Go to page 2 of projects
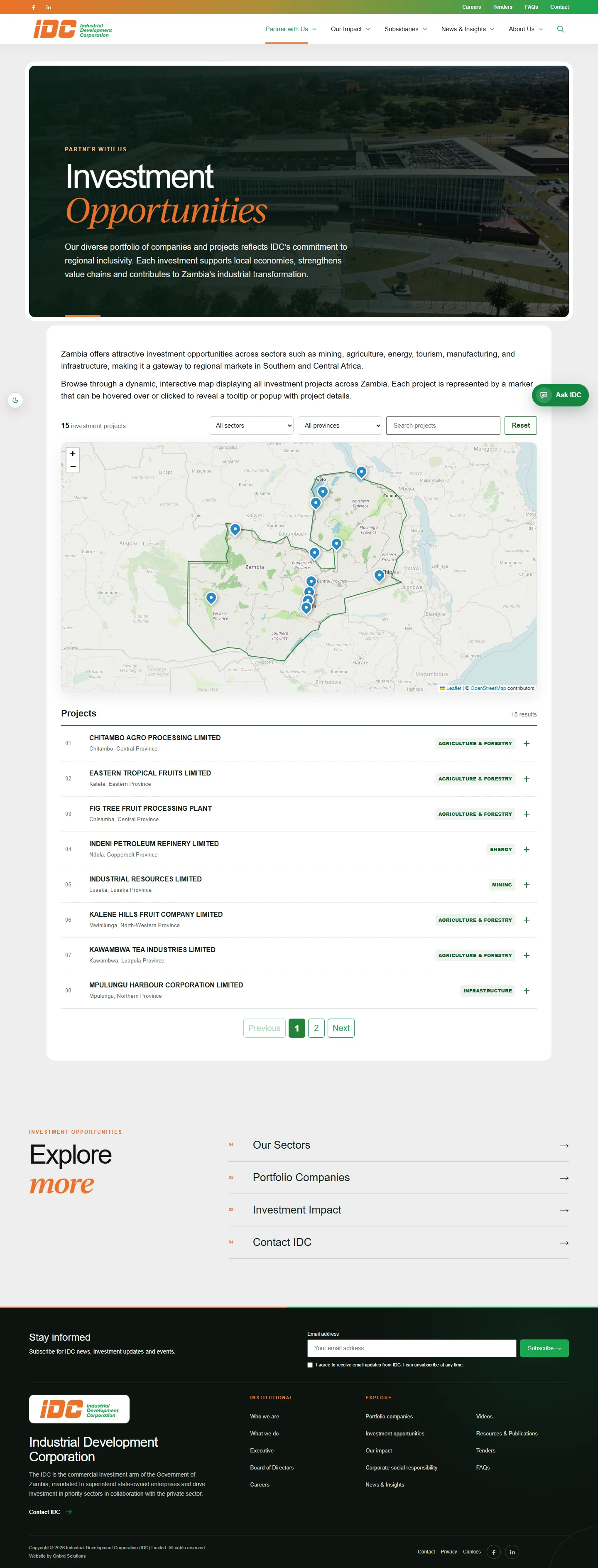The height and width of the screenshot is (1568, 598). click(316, 1028)
